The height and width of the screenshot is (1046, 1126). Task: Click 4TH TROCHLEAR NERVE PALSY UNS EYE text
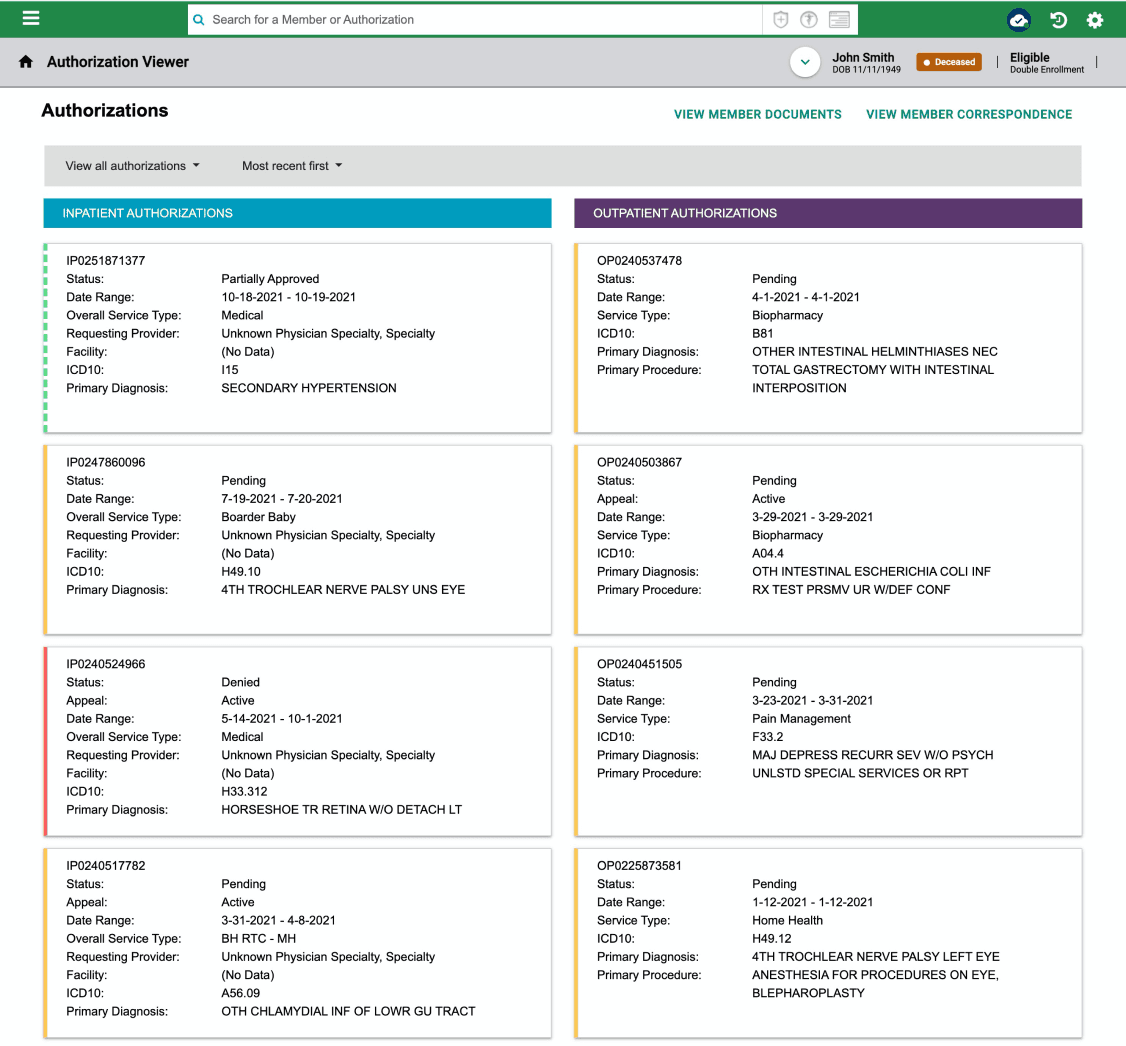coord(343,589)
